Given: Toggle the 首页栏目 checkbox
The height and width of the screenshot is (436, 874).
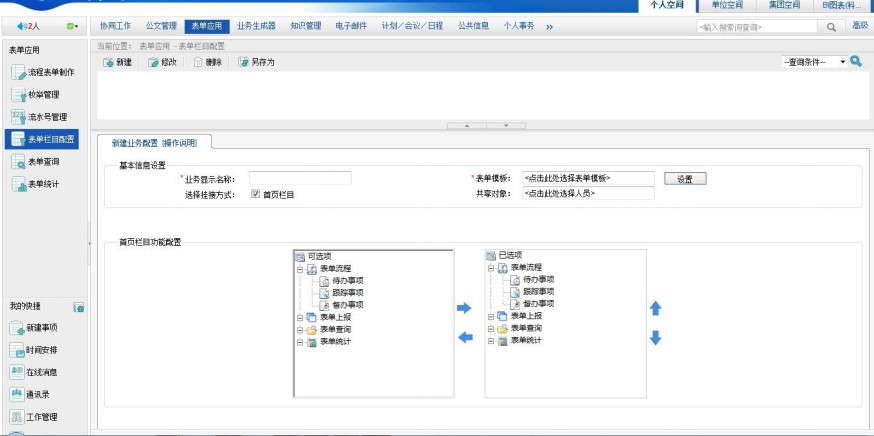Looking at the screenshot, I should click(255, 194).
